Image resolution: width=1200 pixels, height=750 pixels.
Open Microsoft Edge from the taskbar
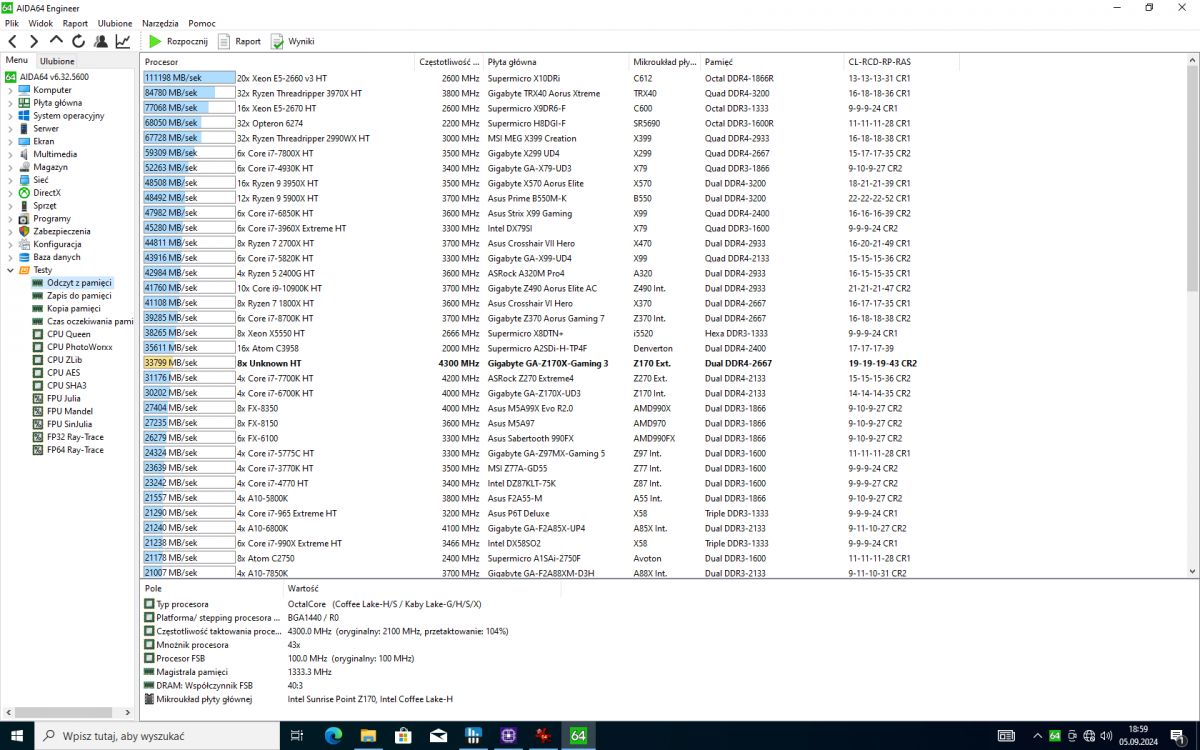pos(333,735)
